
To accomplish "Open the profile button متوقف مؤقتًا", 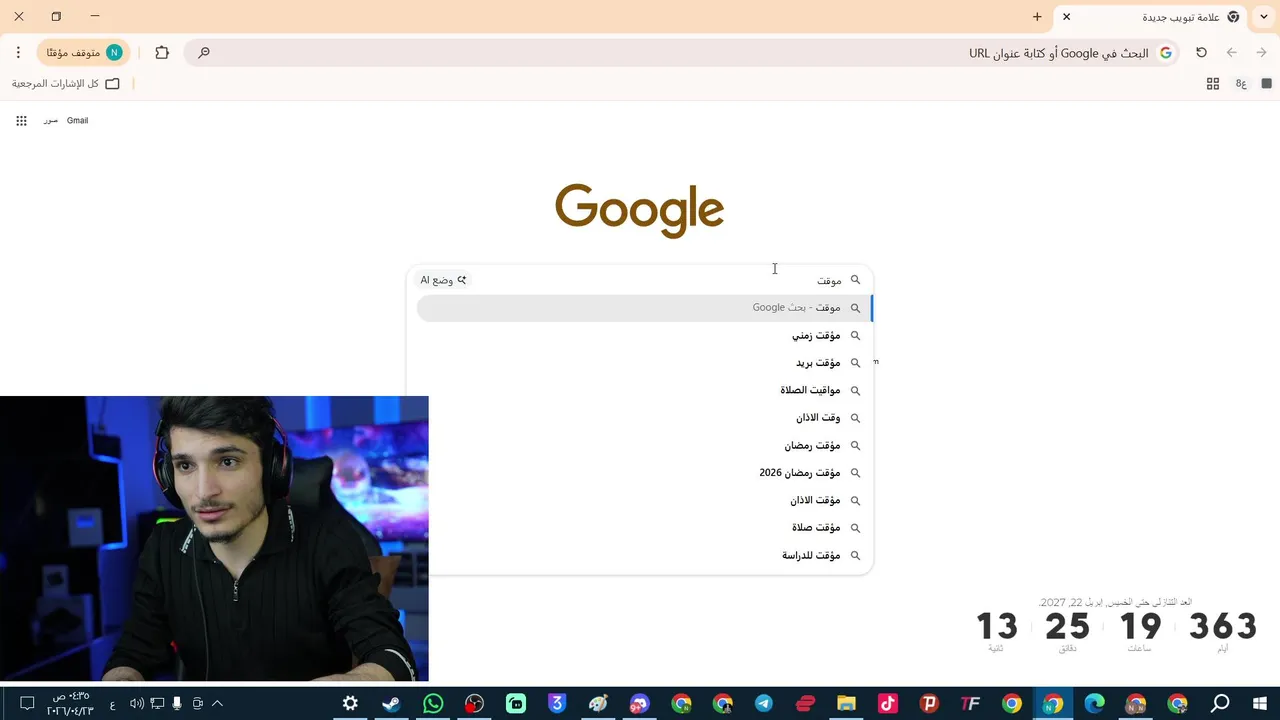I will 84,53.
